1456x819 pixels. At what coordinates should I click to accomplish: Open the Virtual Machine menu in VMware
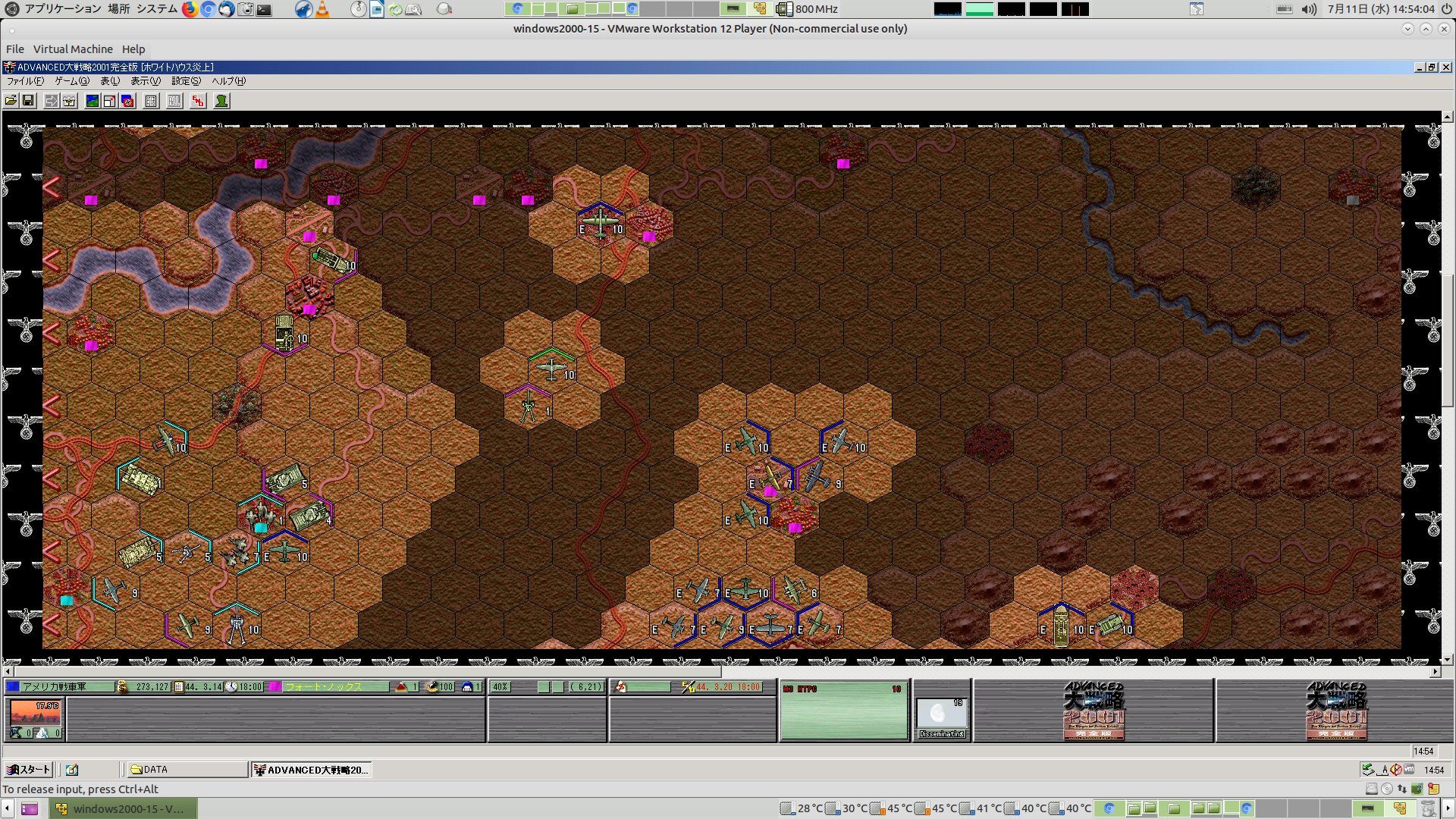(x=73, y=49)
